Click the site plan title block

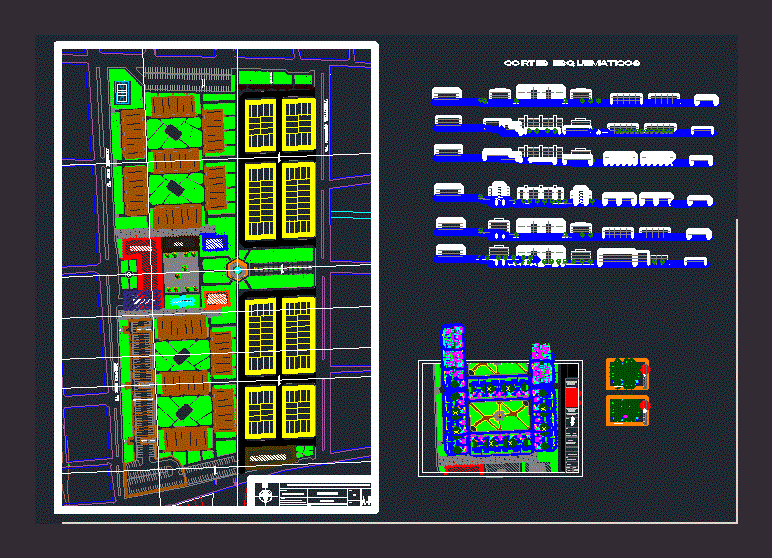pos(310,494)
